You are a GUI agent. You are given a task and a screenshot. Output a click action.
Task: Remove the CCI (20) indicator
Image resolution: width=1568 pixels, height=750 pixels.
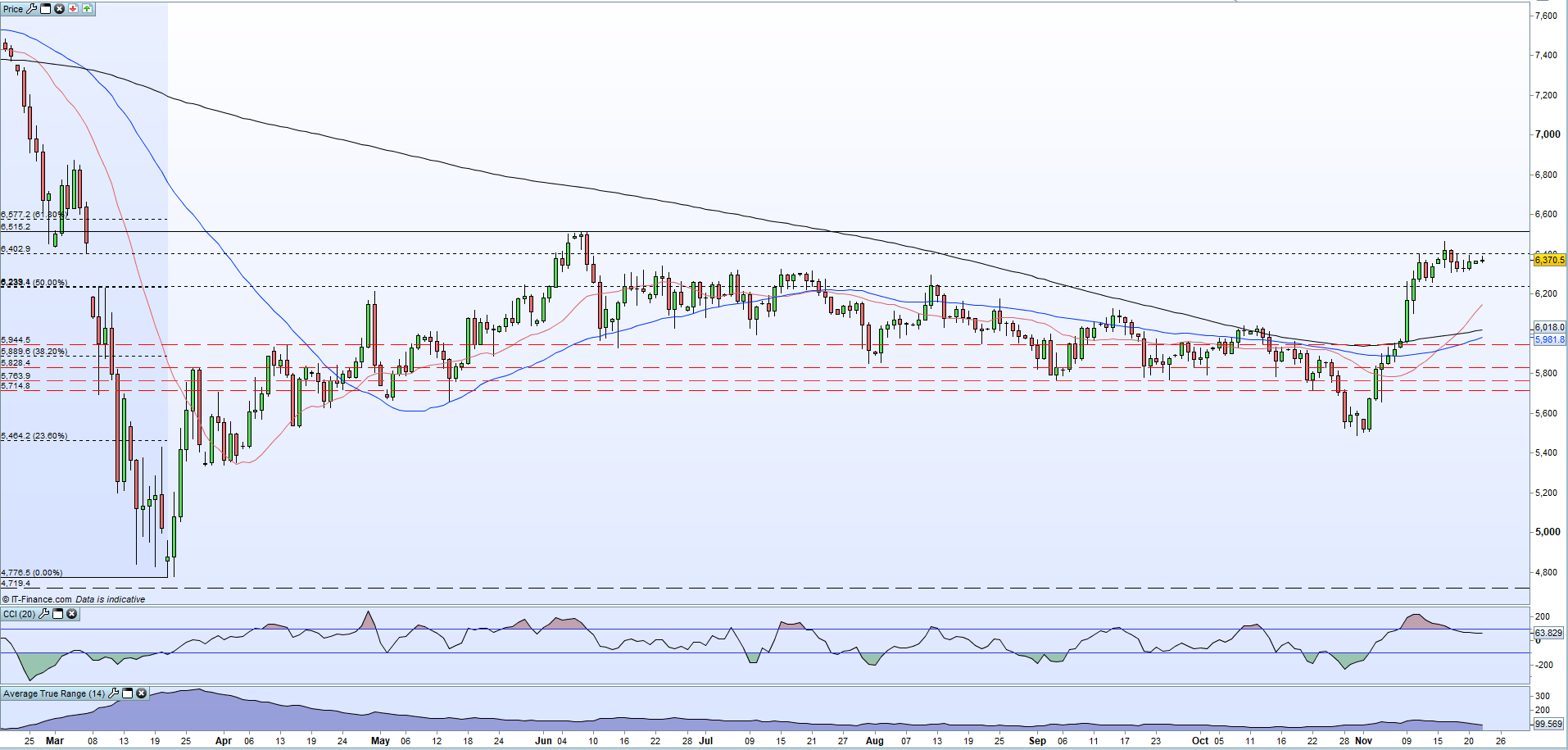(x=71, y=614)
